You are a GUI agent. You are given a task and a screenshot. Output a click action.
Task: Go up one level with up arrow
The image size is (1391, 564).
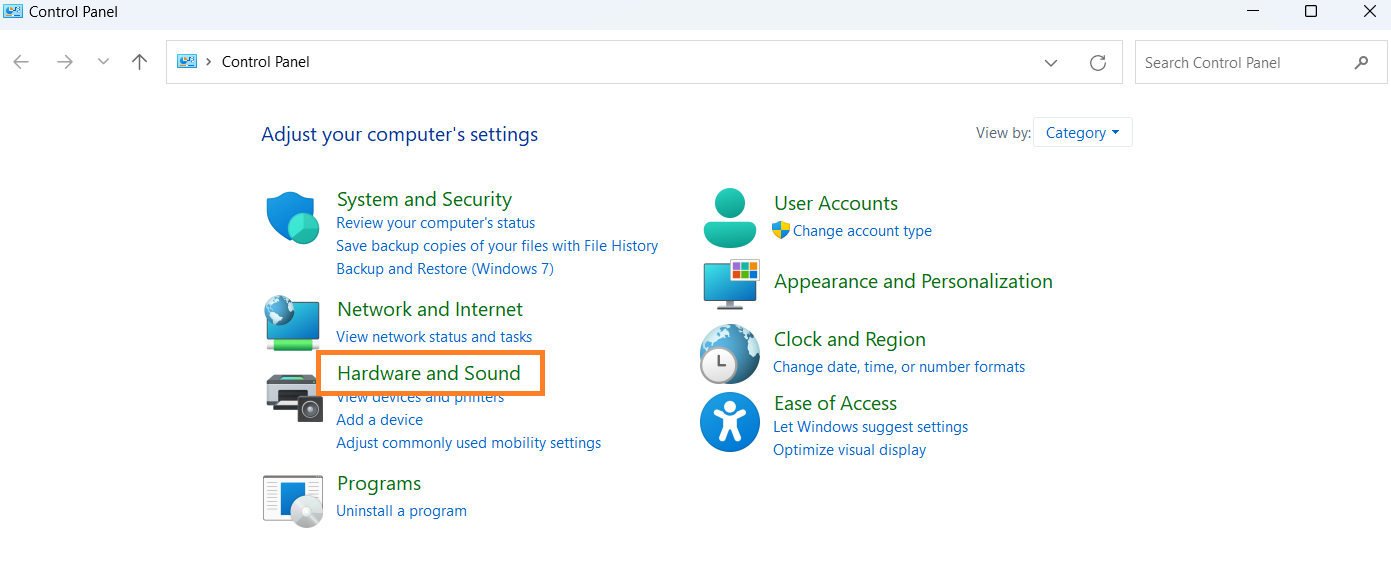coord(140,62)
